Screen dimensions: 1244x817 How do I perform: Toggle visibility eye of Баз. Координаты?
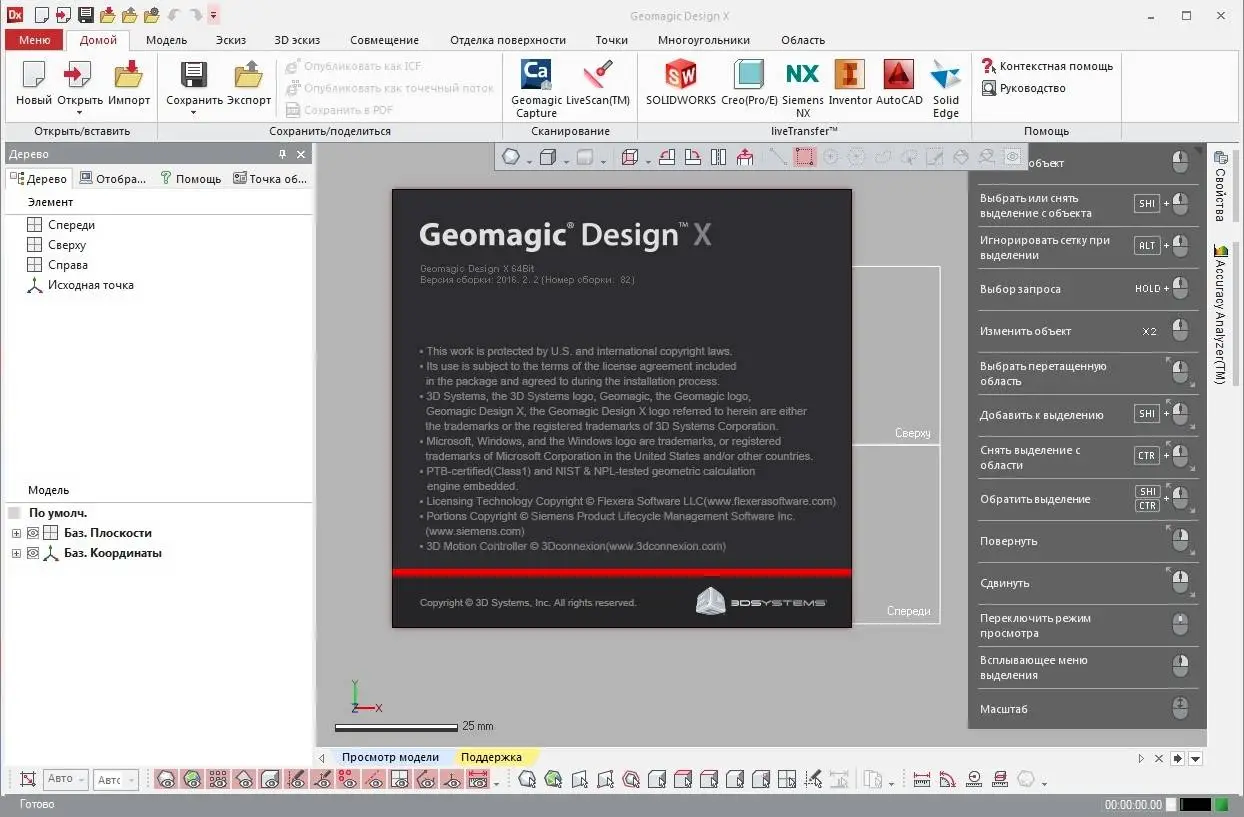[x=33, y=553]
